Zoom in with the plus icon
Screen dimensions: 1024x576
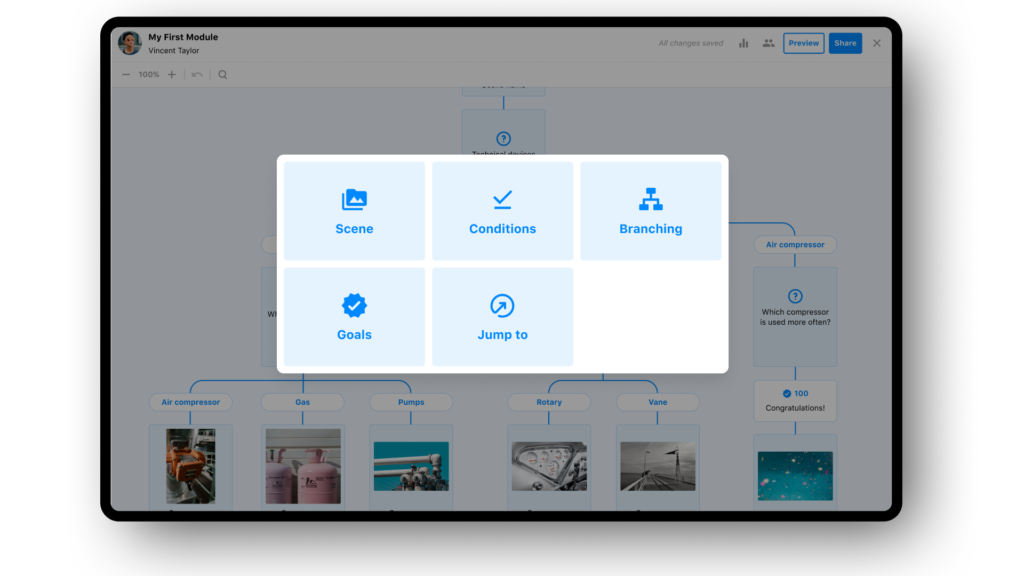click(172, 74)
